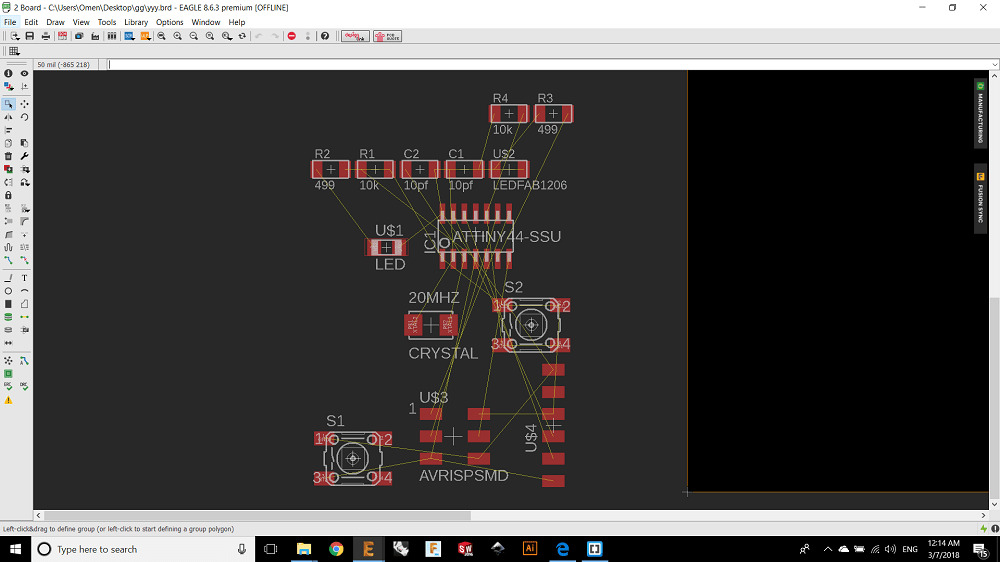This screenshot has height=562, width=1000.
Task: Open the Tools menu
Action: (x=107, y=22)
